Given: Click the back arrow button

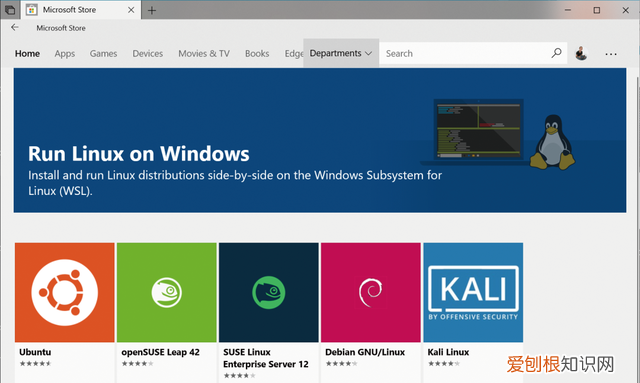Looking at the screenshot, I should [15, 27].
